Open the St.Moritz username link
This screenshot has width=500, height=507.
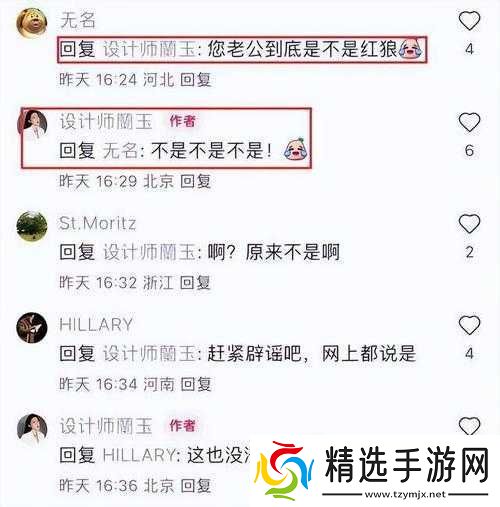pos(97,223)
